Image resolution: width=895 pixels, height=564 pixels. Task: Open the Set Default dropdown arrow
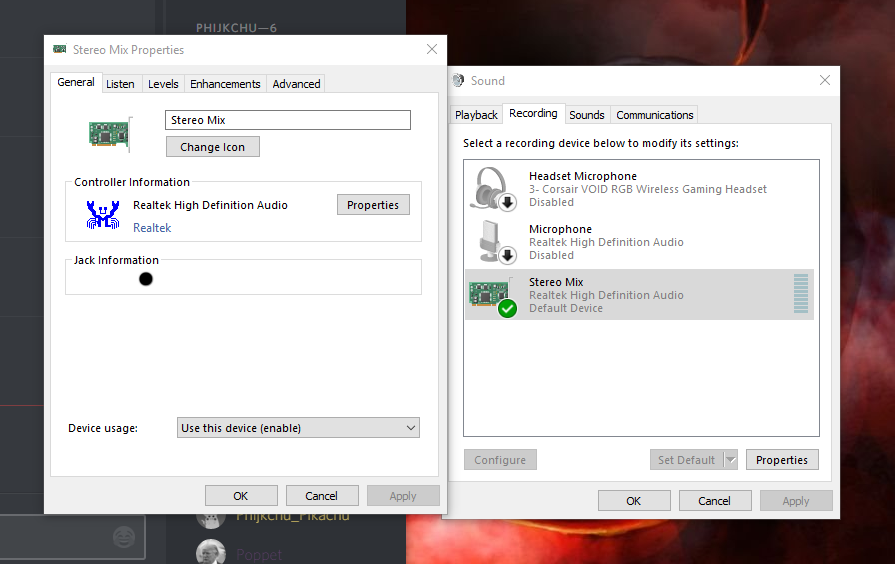(731, 460)
